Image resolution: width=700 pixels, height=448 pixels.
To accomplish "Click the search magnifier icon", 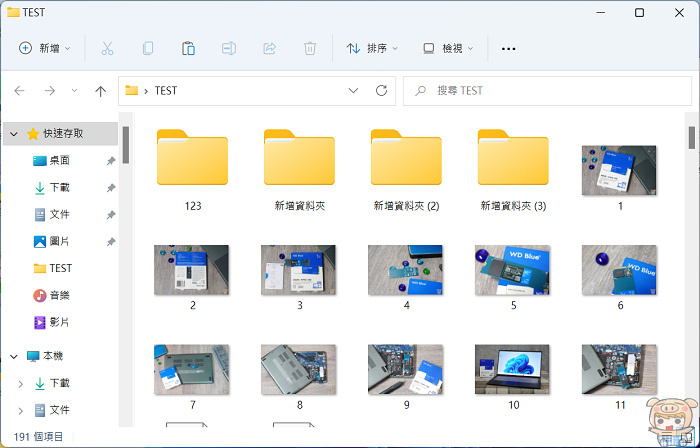I will click(420, 91).
